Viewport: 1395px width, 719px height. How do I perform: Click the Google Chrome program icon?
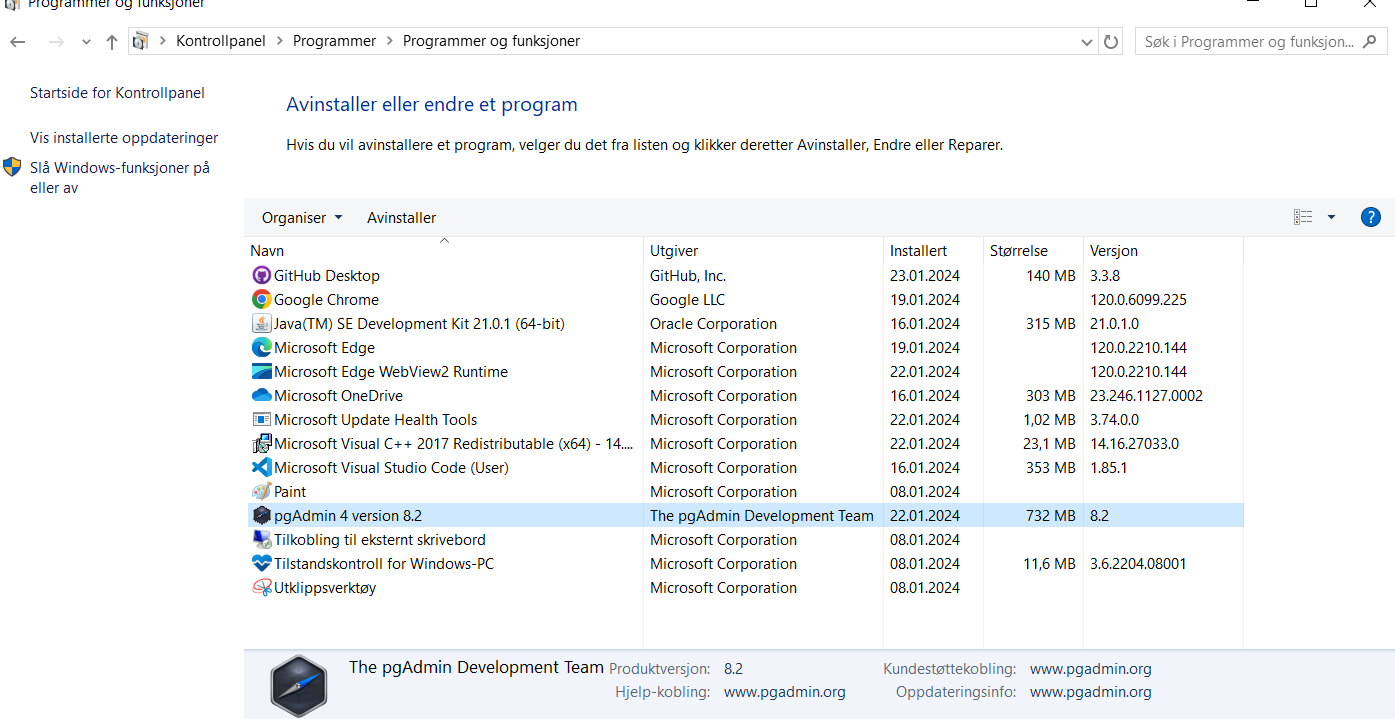point(261,299)
